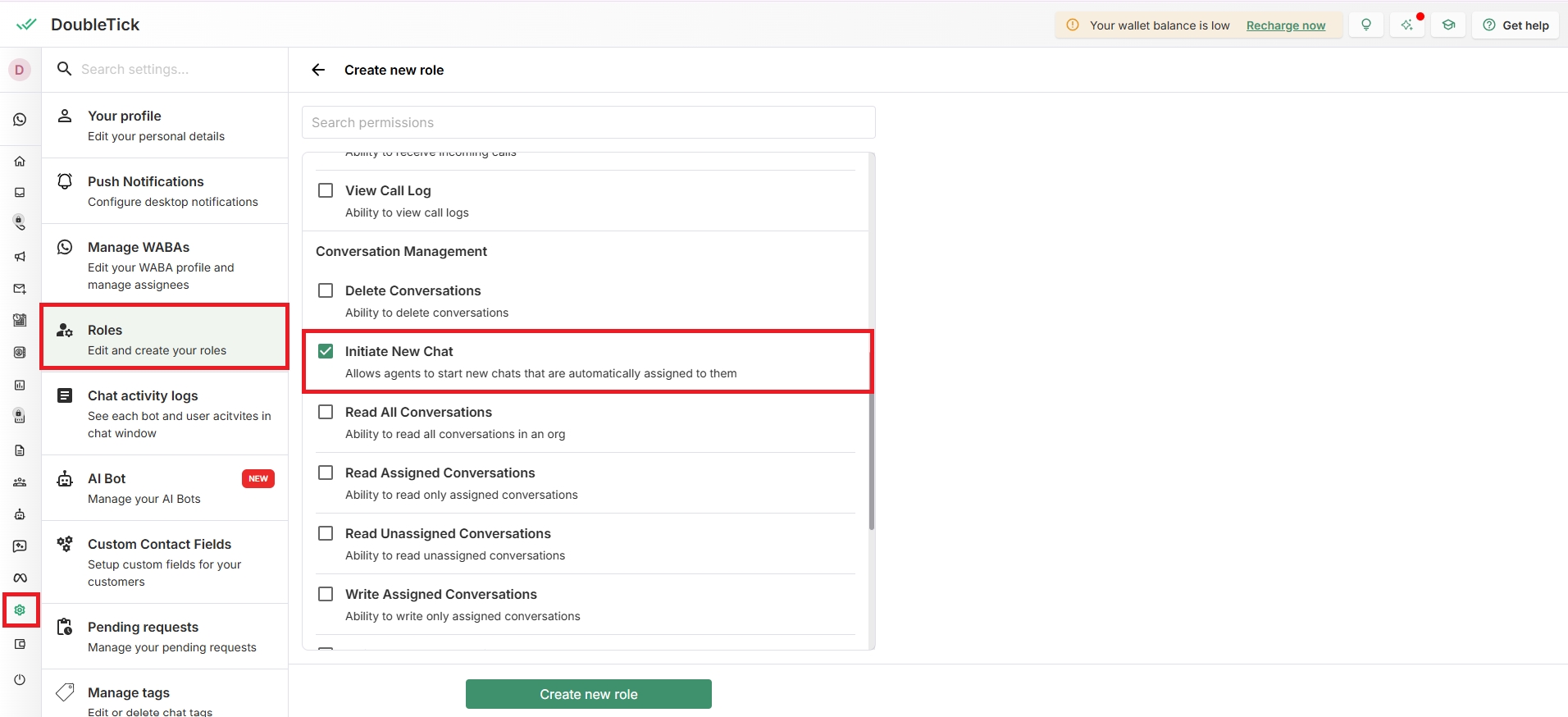The height and width of the screenshot is (717, 1568).
Task: Click the Meta infinity logo icon
Action: (20, 578)
